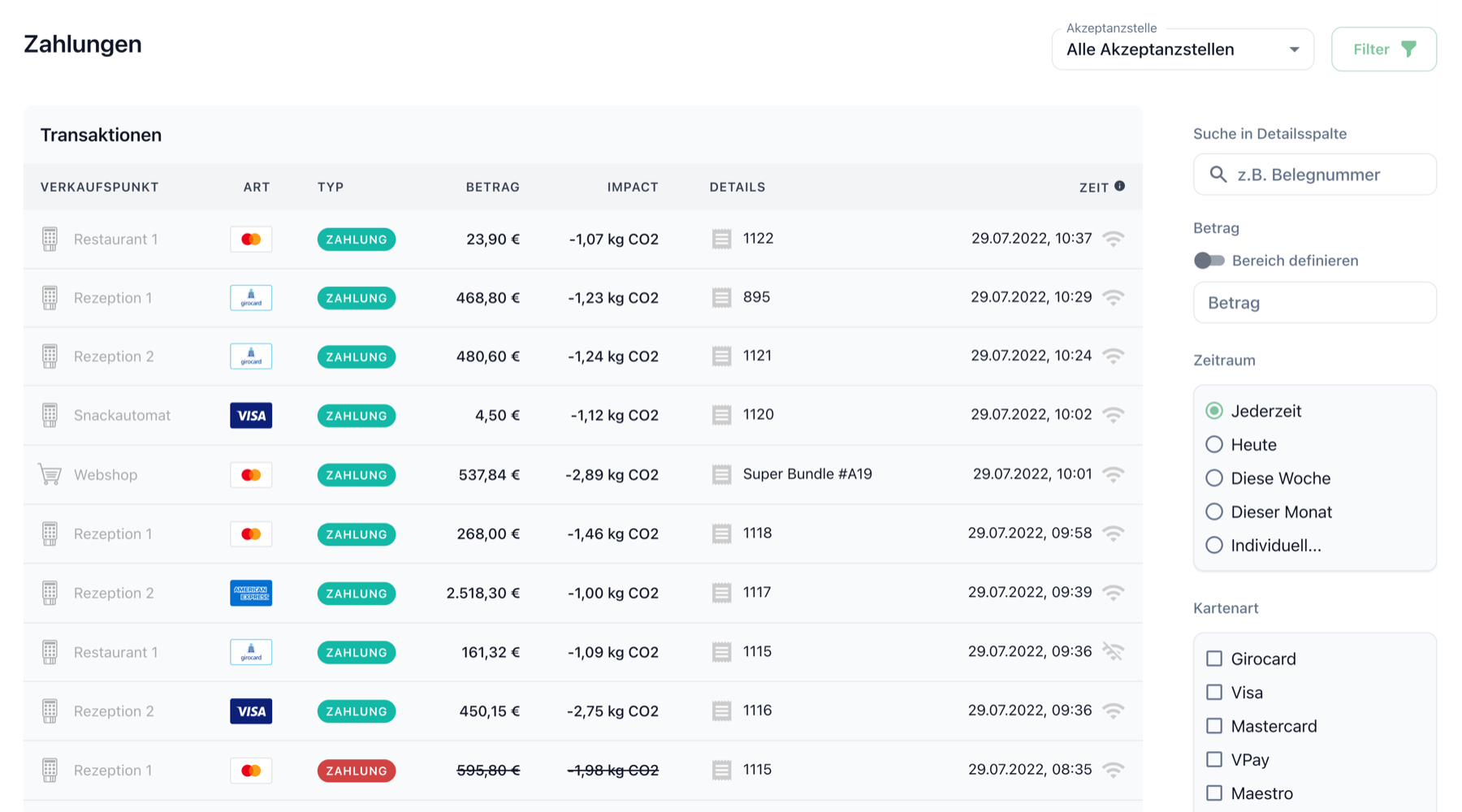Click the mastercard icon in the 268,00 € row
This screenshot has height=812, width=1462.
point(251,534)
